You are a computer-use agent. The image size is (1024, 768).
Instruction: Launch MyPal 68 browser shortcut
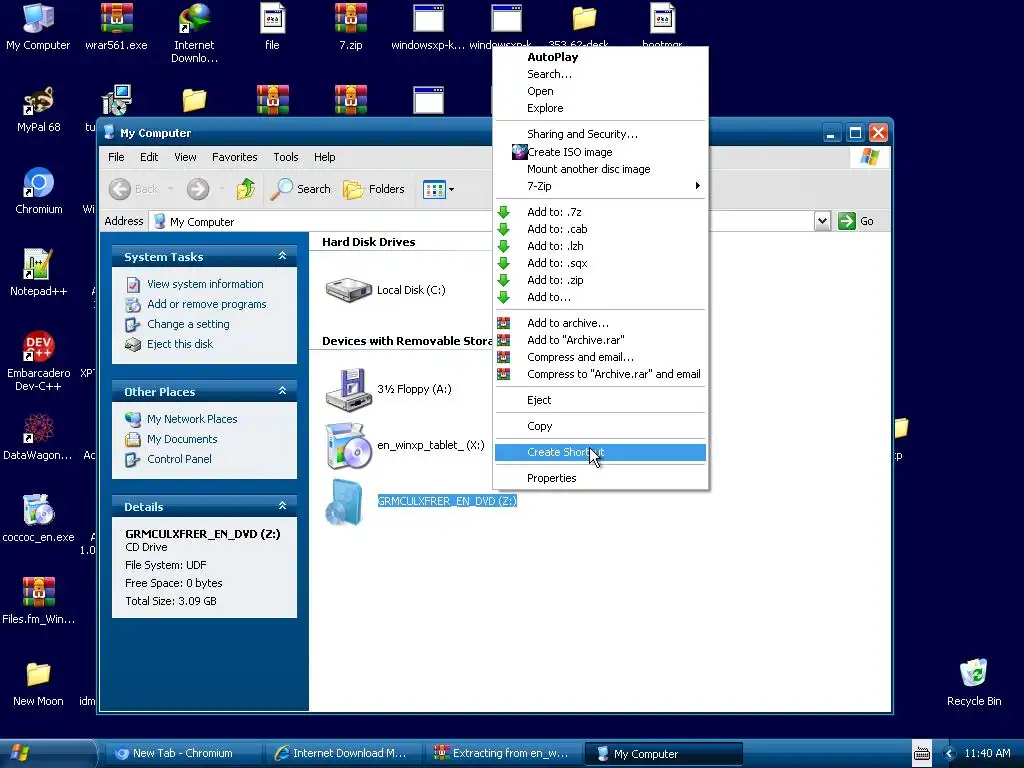(x=39, y=109)
